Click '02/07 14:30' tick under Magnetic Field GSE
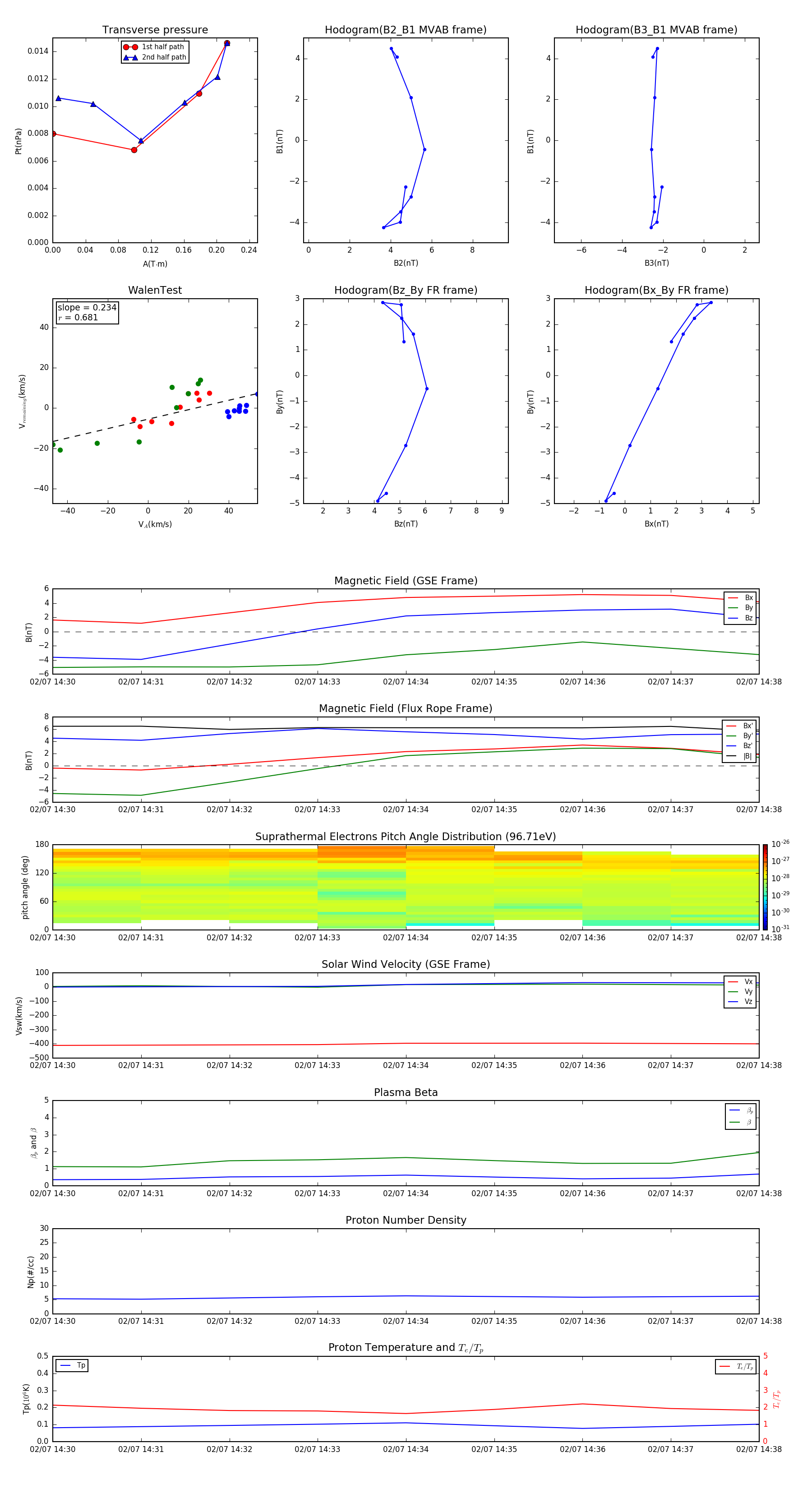The width and height of the screenshot is (812, 1489). pos(53,682)
